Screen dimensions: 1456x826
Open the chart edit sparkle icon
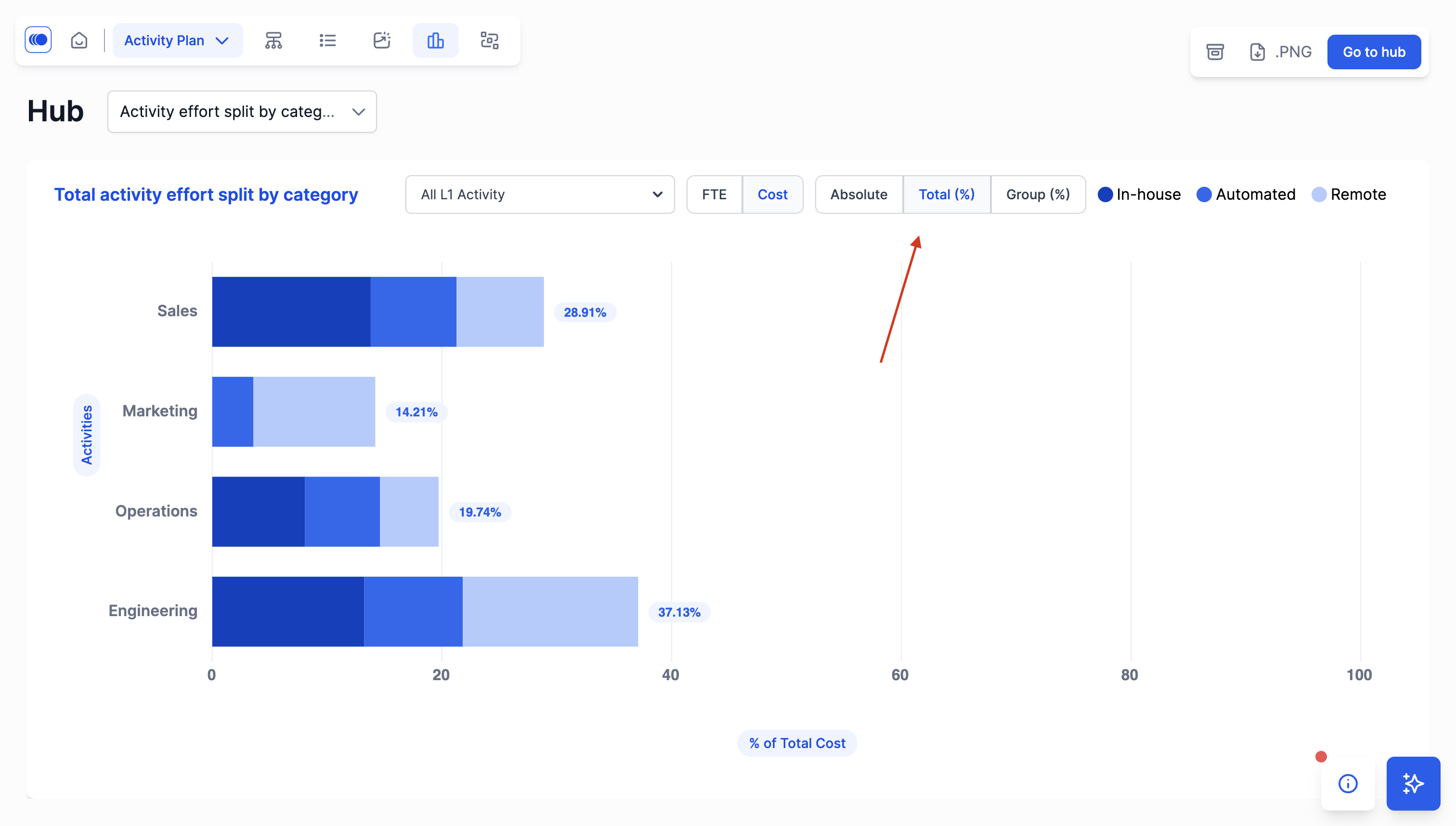[x=382, y=40]
